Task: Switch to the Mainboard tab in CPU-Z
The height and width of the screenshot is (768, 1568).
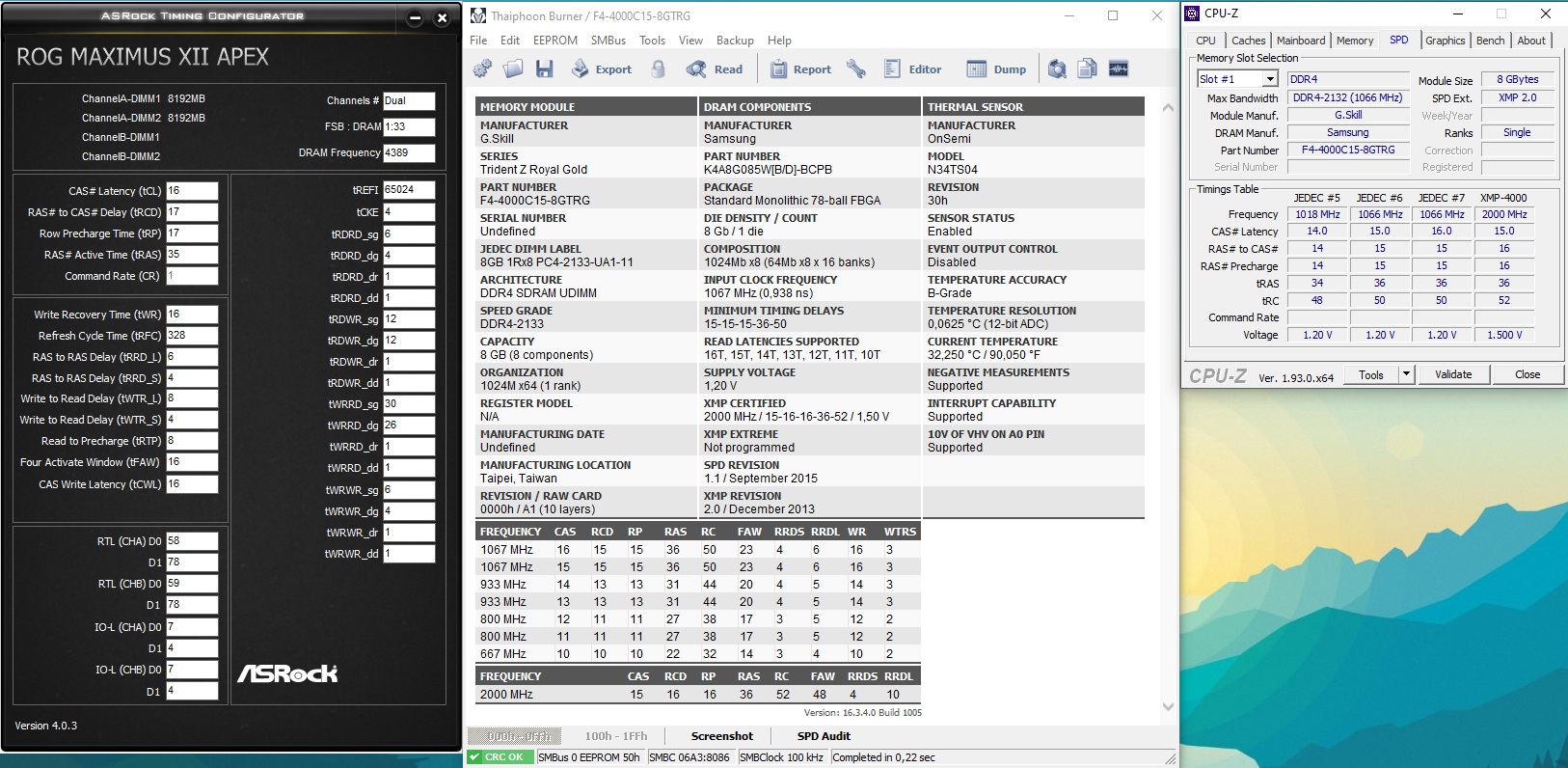Action: [x=1301, y=41]
